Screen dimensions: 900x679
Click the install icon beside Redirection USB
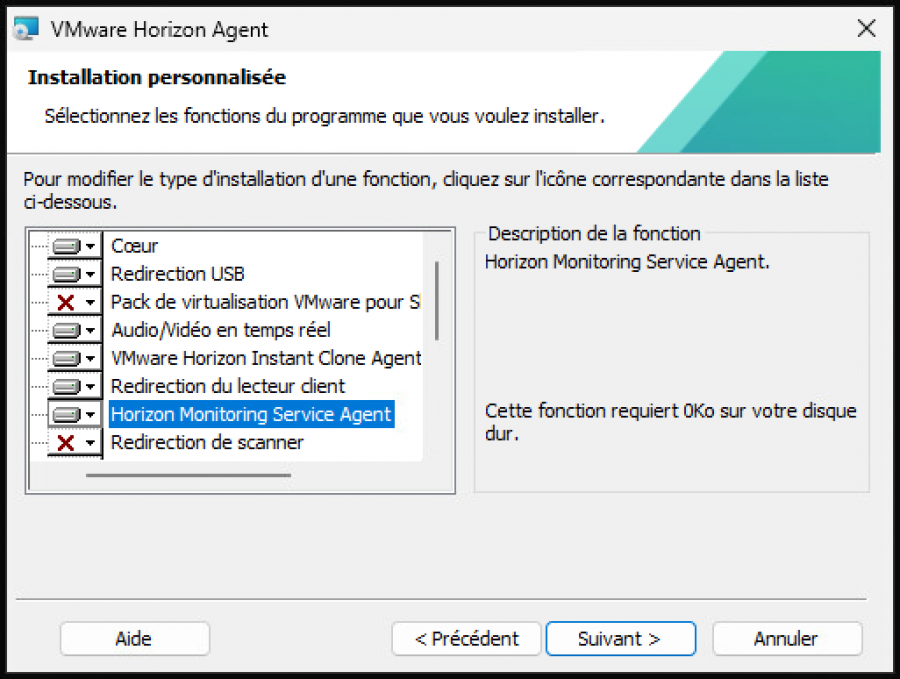click(x=66, y=273)
